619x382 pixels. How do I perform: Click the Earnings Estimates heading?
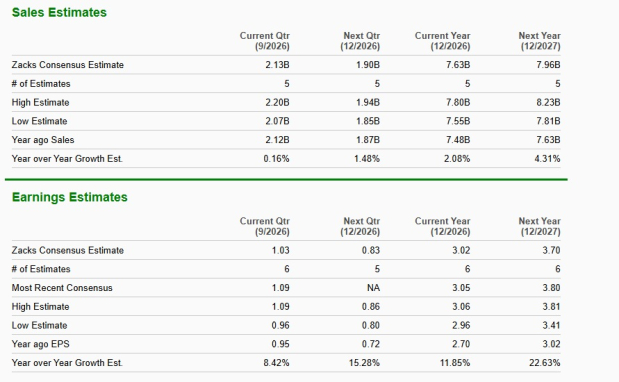coord(69,197)
